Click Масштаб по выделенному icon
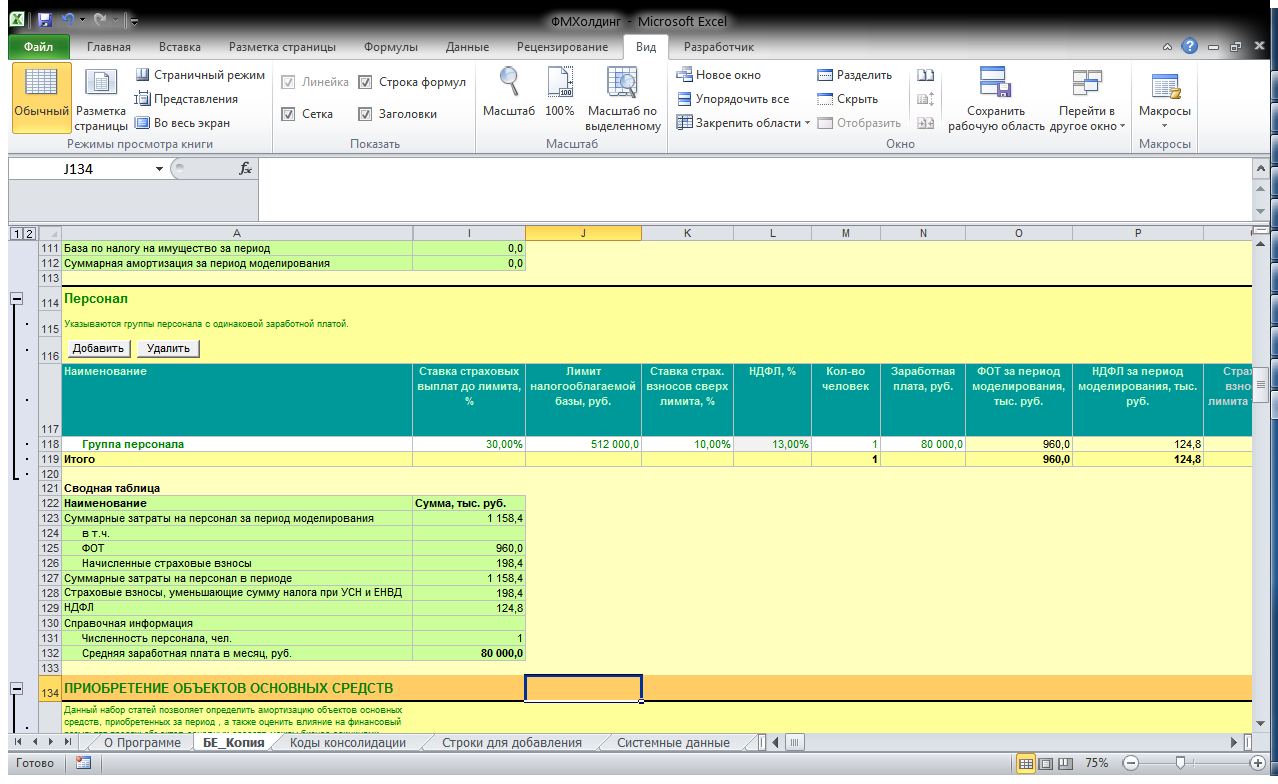 click(622, 99)
